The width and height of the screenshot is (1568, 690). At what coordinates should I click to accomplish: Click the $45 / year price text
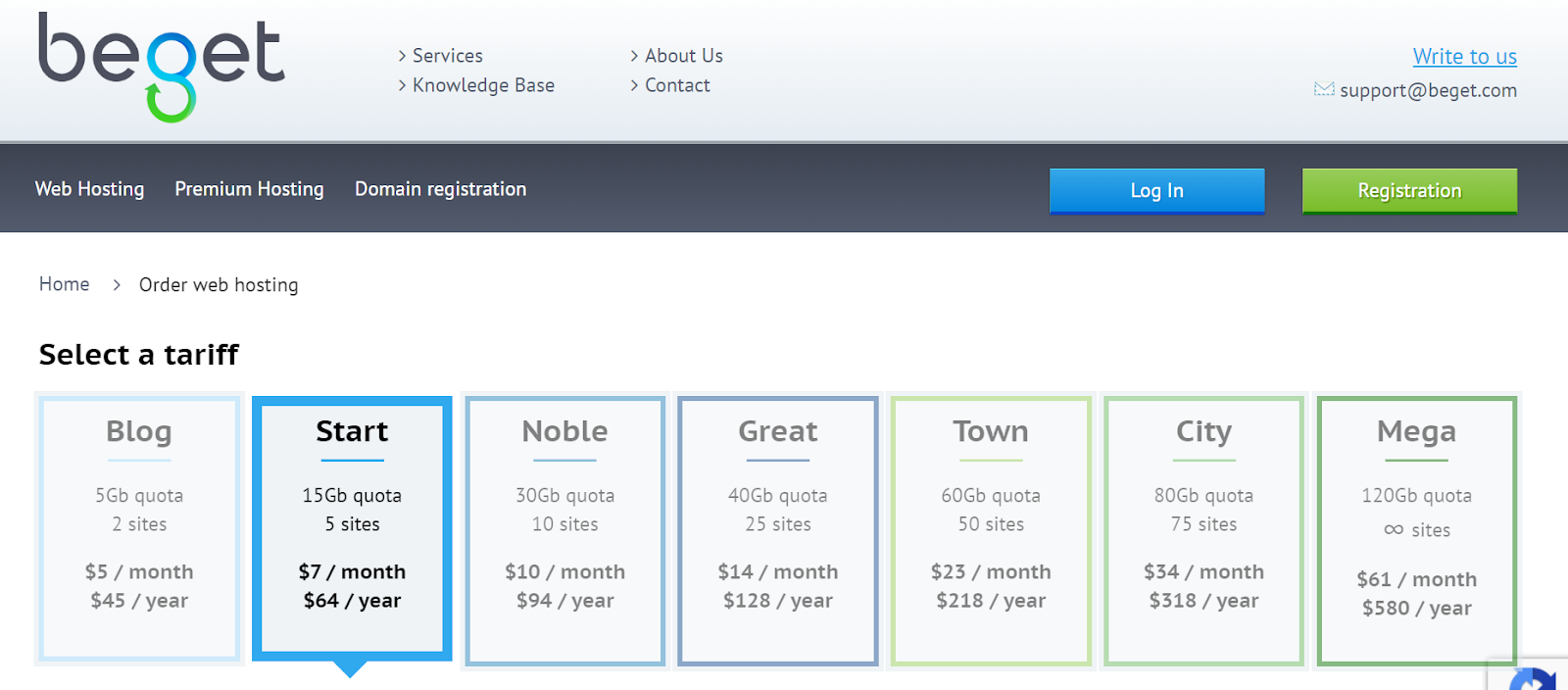click(x=139, y=601)
